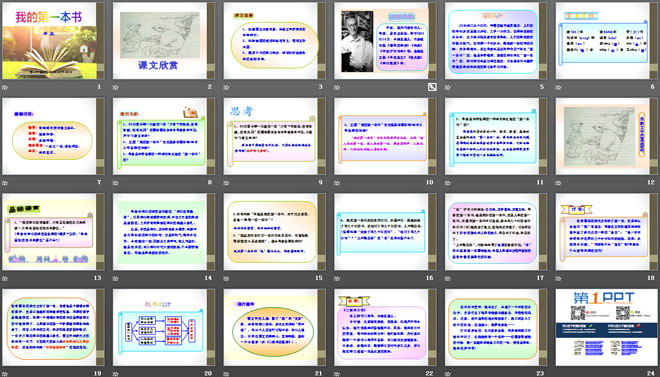Viewport: 660px width, 377px height.
Task: Click the animation star under slide 17
Action: (448, 278)
